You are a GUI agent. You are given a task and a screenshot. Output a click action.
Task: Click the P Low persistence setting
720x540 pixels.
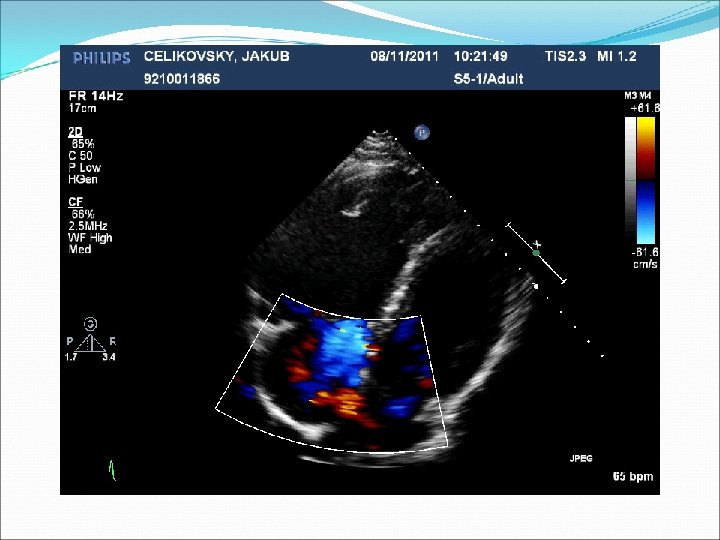[x=84, y=168]
